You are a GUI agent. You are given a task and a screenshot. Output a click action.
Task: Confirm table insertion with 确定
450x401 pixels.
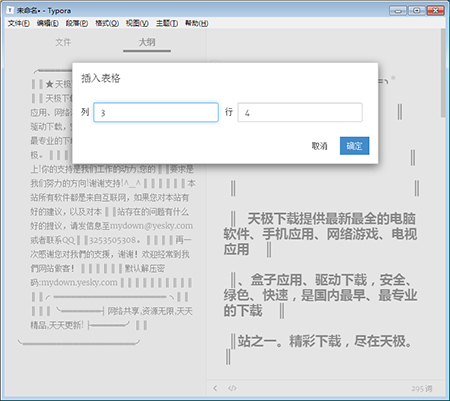(x=354, y=146)
